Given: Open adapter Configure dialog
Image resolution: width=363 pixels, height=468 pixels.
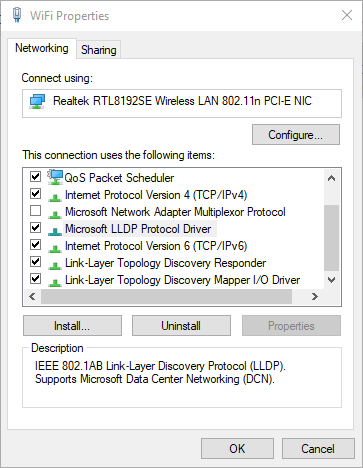Looking at the screenshot, I should pyautogui.click(x=296, y=135).
